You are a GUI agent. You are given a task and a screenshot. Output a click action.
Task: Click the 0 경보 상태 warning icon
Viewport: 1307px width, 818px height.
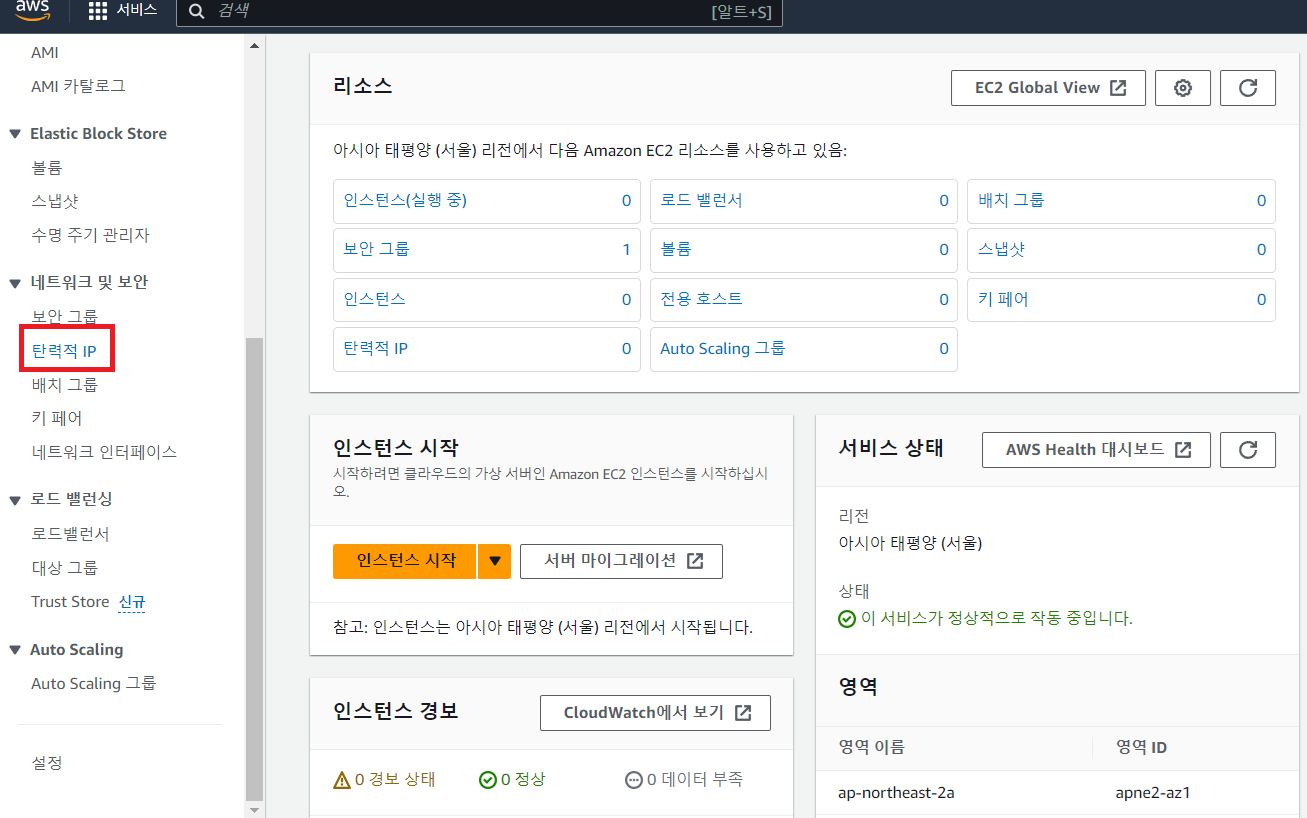[x=342, y=780]
